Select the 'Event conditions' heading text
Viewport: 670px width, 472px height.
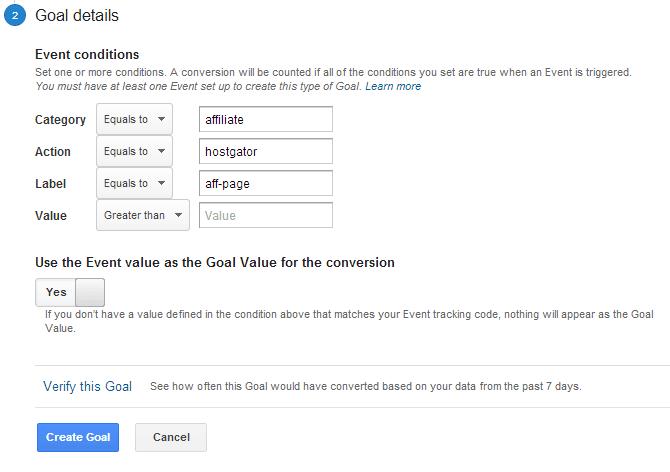tap(87, 54)
